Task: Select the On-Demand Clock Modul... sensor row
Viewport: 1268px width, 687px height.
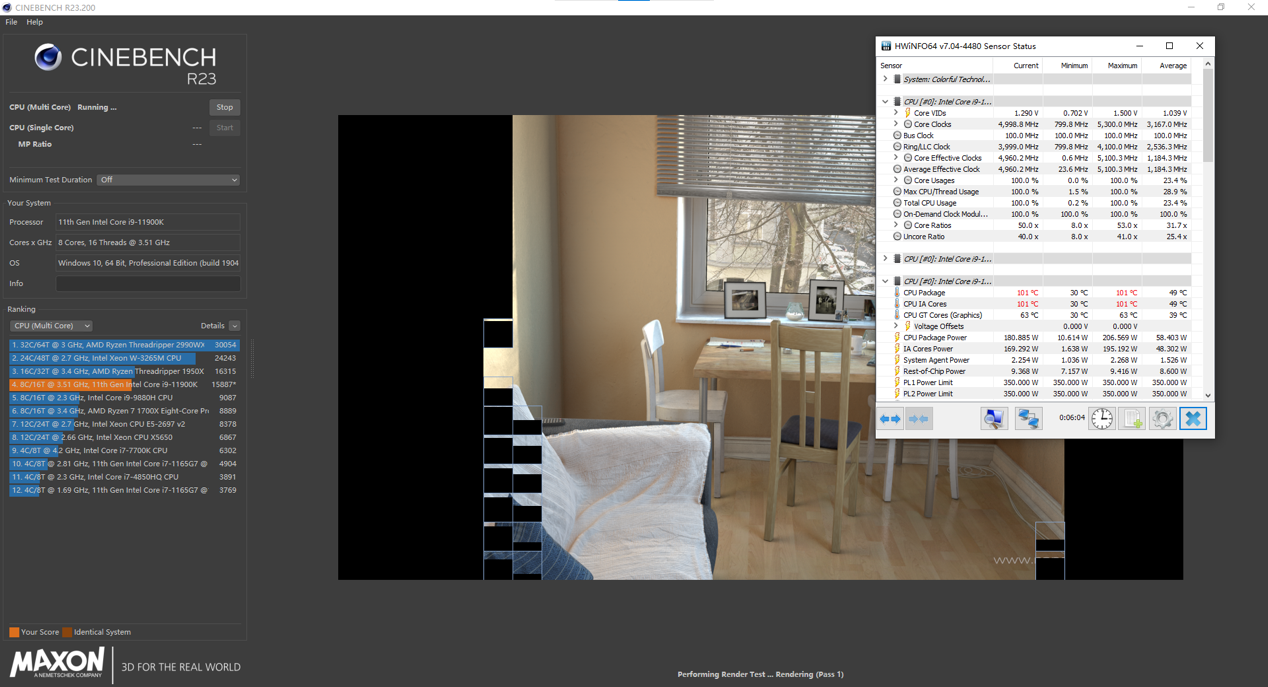Action: tap(1034, 214)
